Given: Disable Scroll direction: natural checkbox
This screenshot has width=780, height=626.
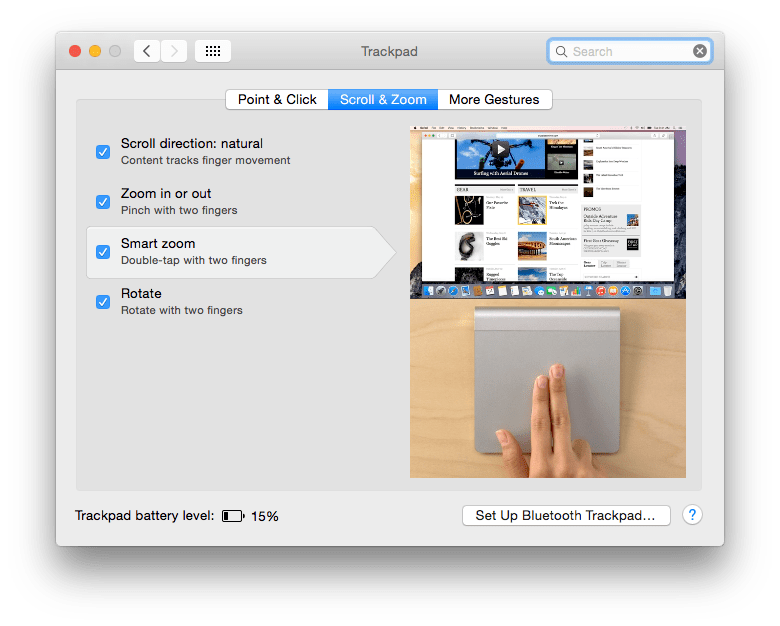Looking at the screenshot, I should [x=103, y=152].
